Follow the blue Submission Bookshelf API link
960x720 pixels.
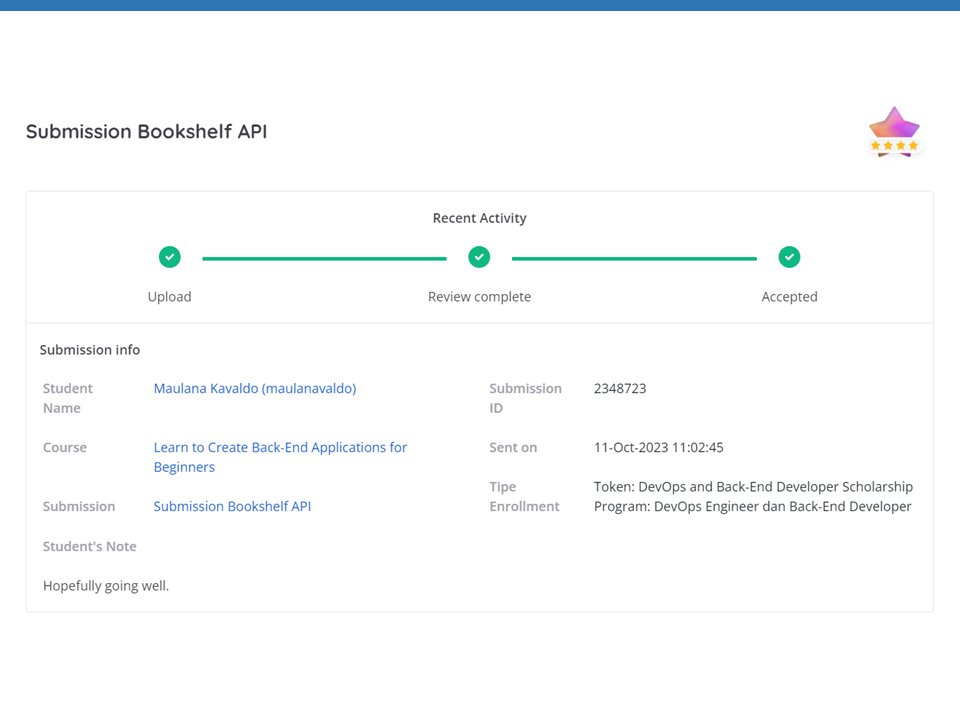pos(232,506)
